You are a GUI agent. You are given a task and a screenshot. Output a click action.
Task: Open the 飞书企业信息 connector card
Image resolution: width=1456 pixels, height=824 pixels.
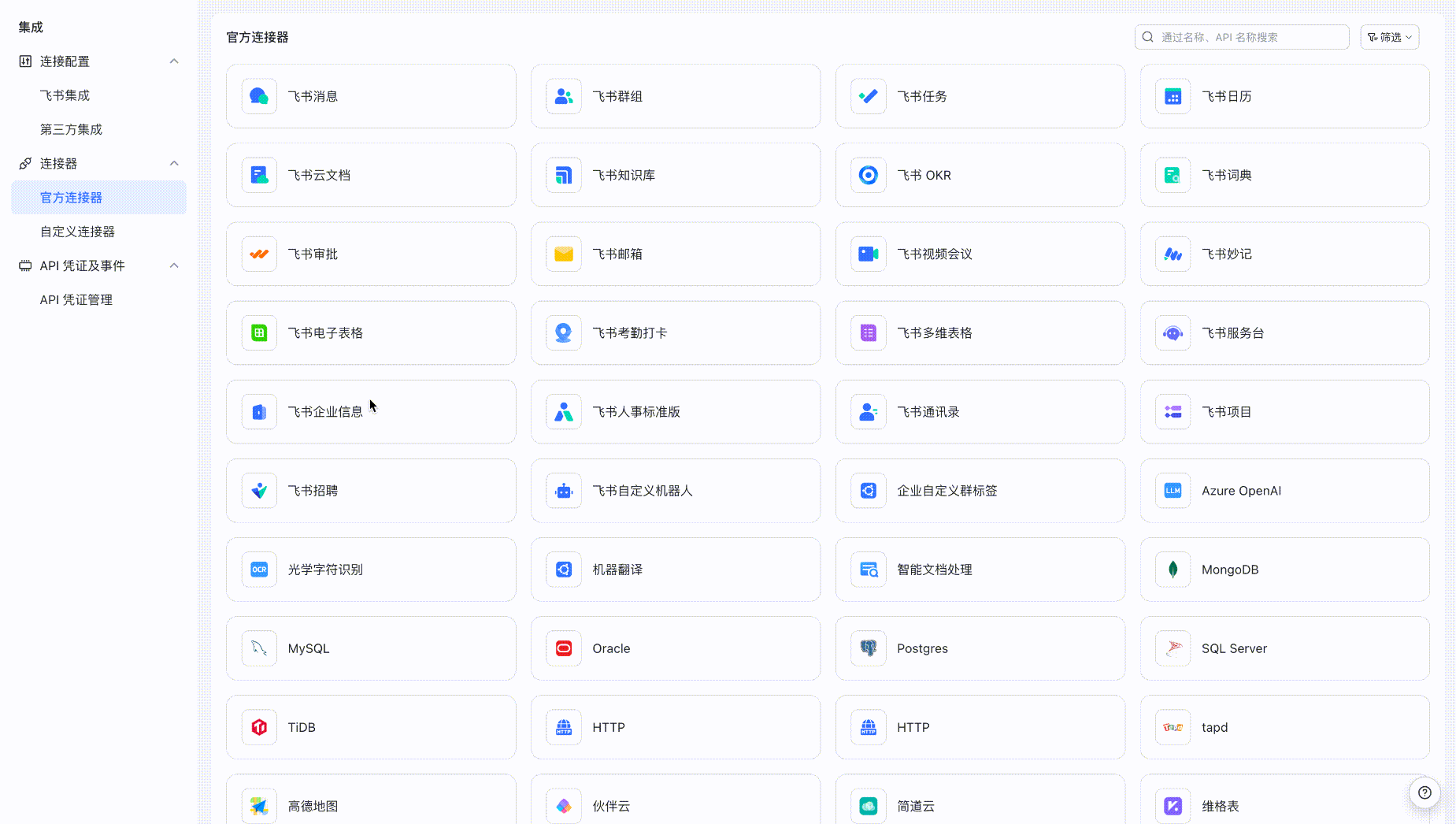point(371,411)
